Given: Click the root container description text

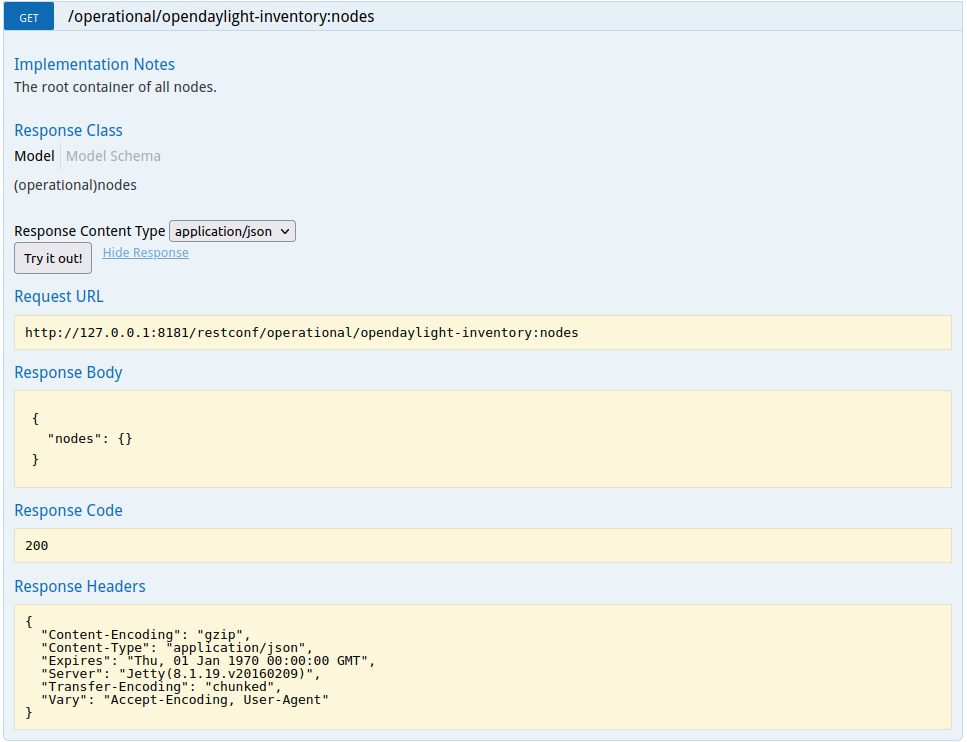Looking at the screenshot, I should pos(115,87).
